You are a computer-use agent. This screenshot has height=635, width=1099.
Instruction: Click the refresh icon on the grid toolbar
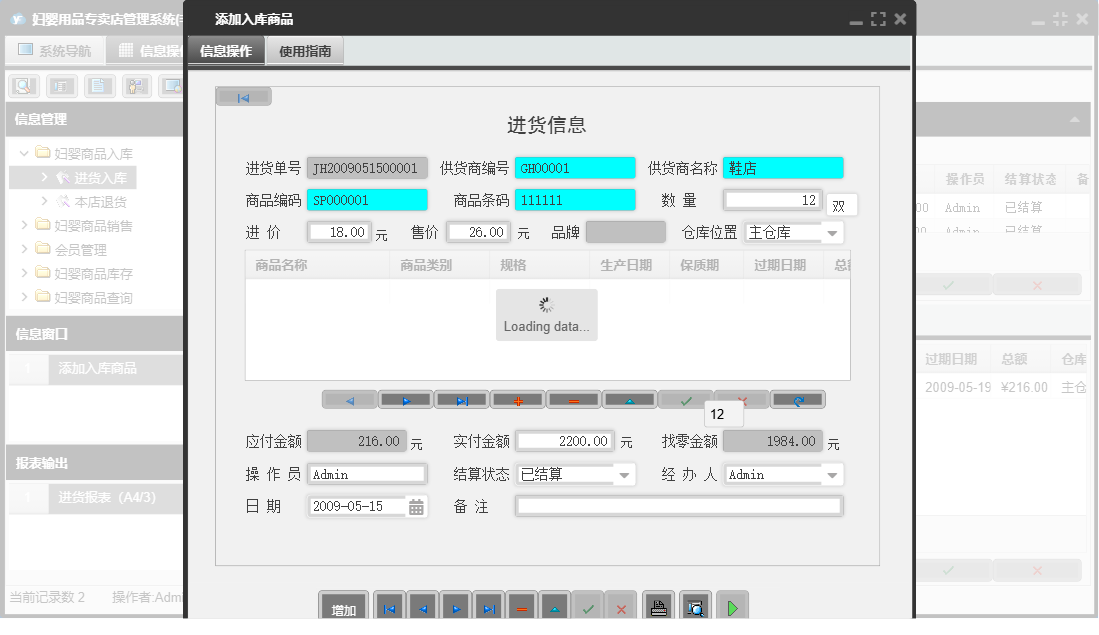(x=798, y=399)
